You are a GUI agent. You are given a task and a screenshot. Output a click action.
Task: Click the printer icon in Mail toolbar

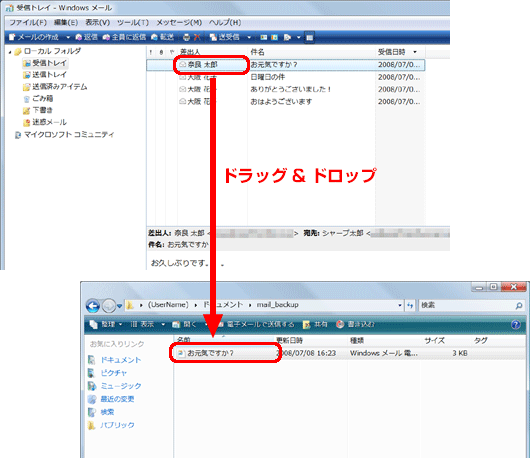tap(187, 37)
